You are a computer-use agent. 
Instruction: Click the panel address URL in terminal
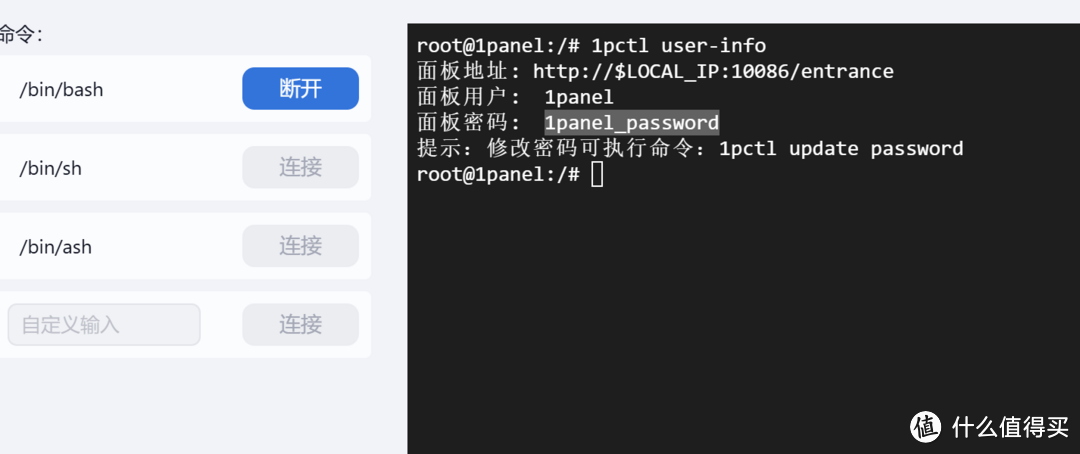coord(713,71)
